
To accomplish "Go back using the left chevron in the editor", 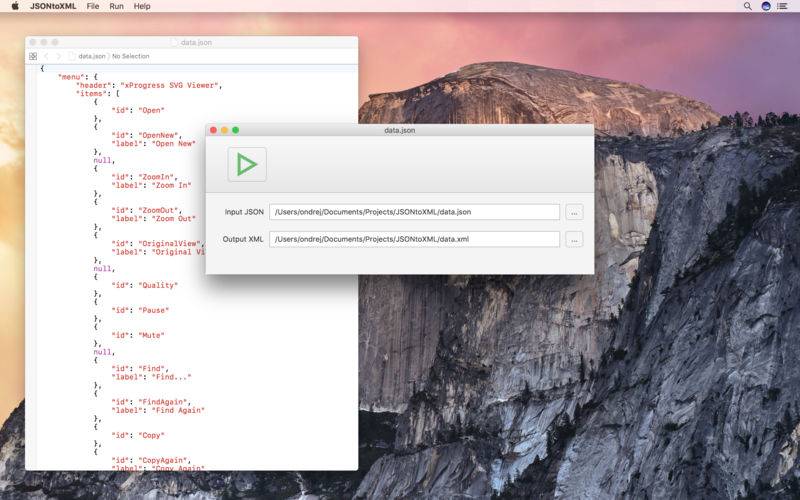I will [46, 56].
